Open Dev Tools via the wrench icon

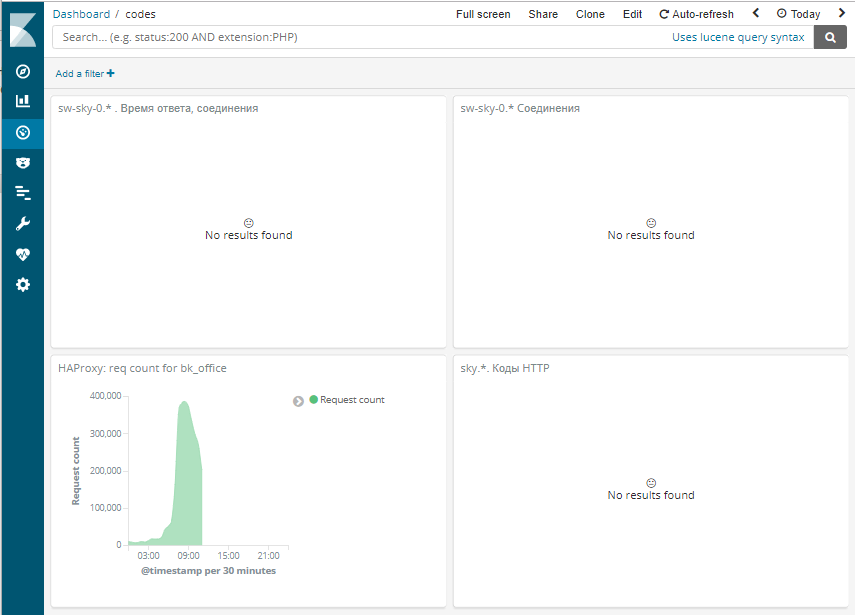[22, 224]
